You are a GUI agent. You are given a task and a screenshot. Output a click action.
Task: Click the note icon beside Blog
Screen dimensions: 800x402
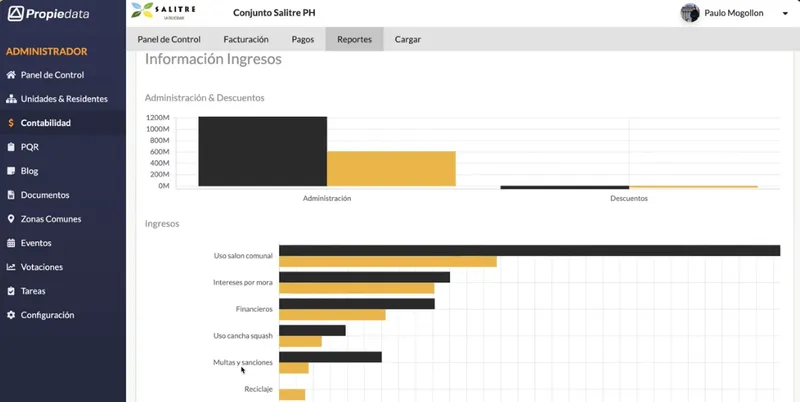[x=11, y=171]
